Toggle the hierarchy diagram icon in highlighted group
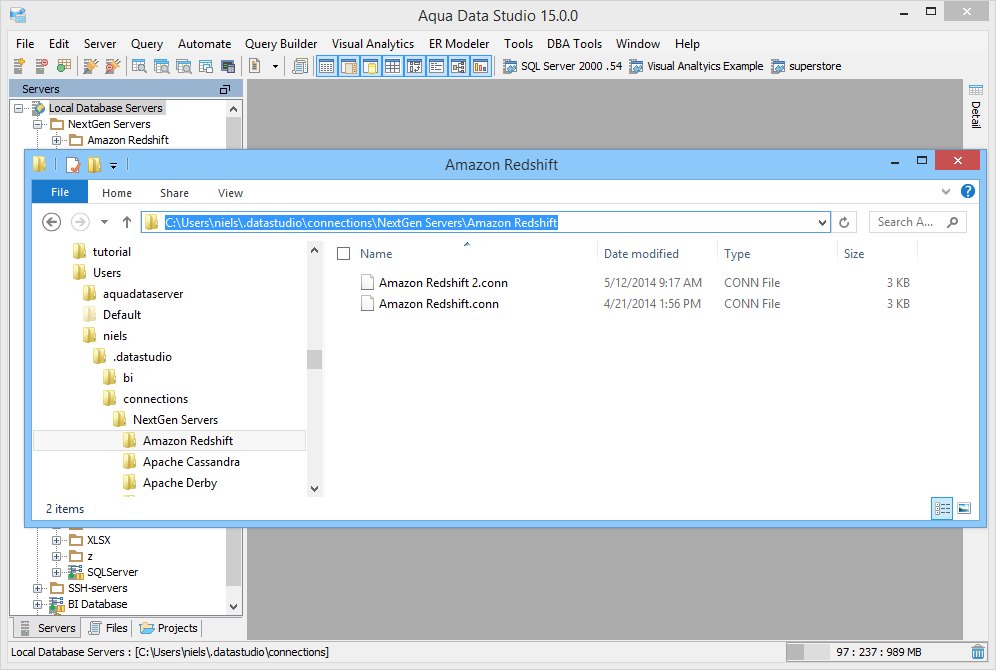Screen dimensions: 996x670 [x=459, y=66]
